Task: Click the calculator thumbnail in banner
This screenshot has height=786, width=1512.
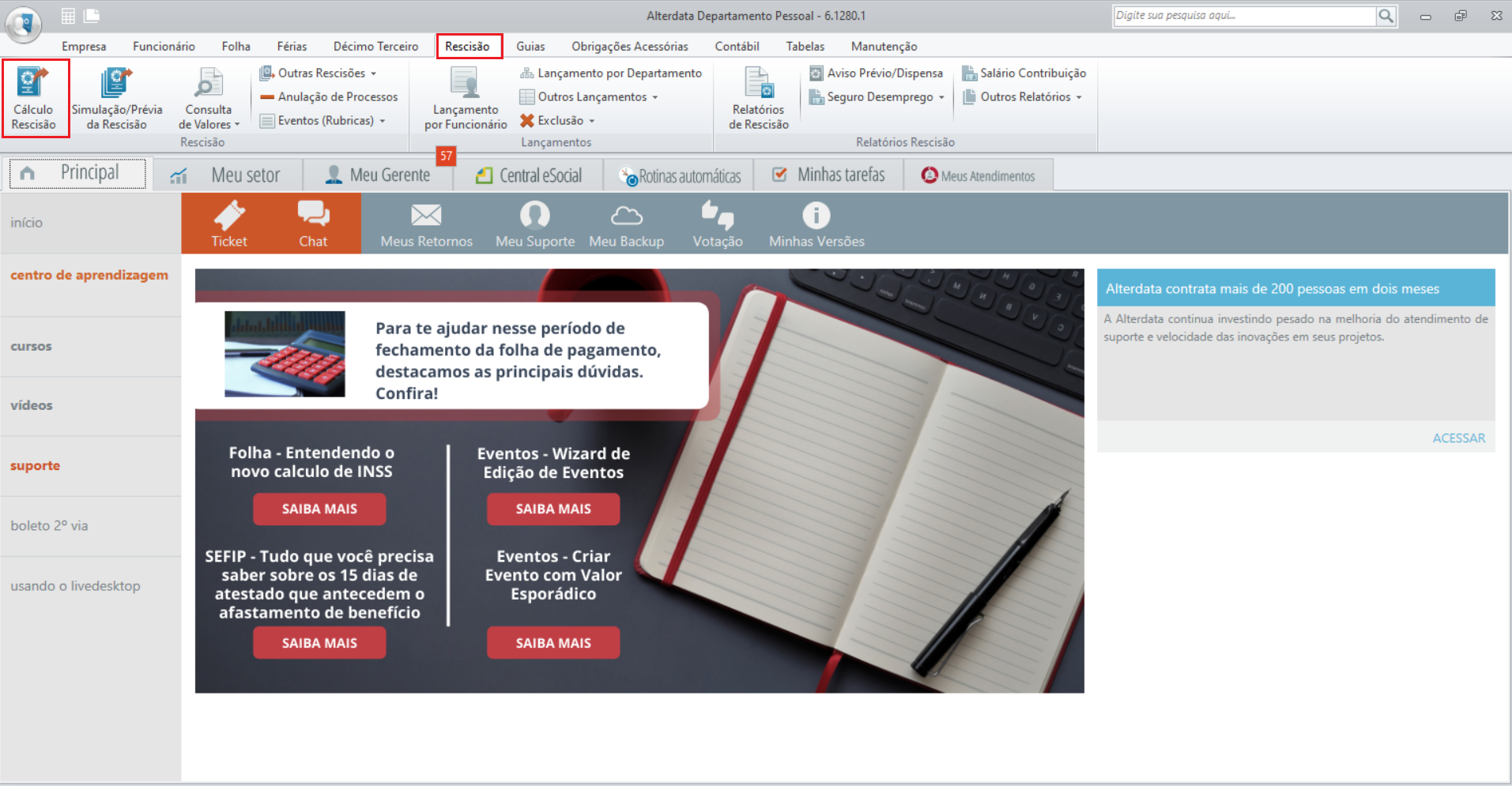Action: (x=285, y=354)
